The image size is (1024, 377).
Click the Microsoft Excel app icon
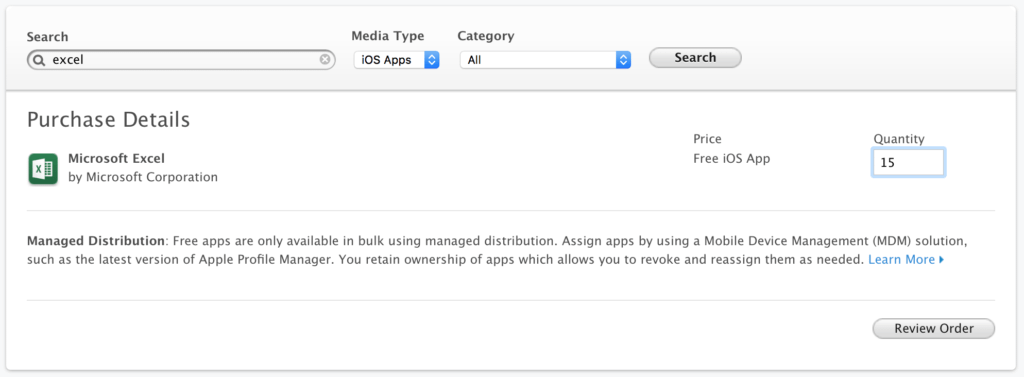pos(43,169)
